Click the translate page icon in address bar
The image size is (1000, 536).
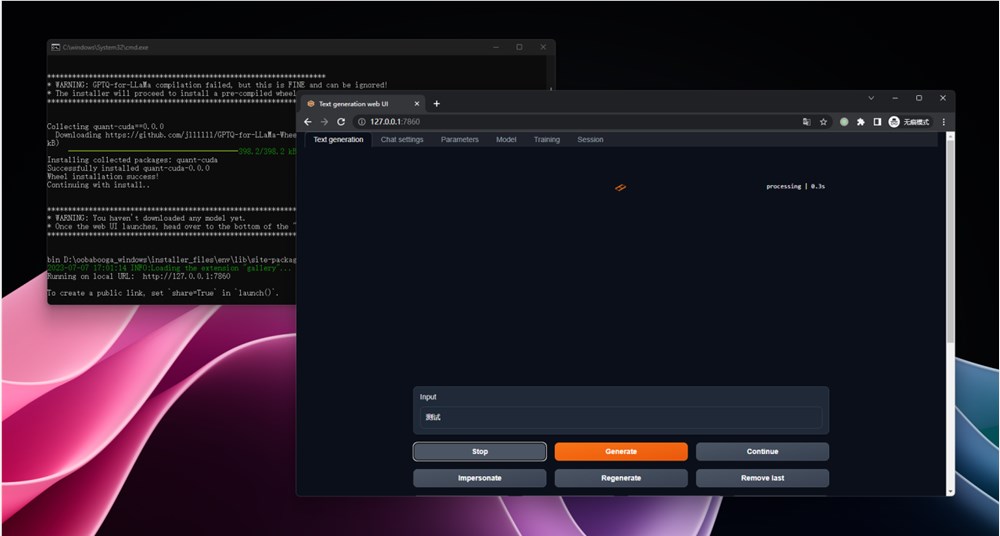click(806, 121)
